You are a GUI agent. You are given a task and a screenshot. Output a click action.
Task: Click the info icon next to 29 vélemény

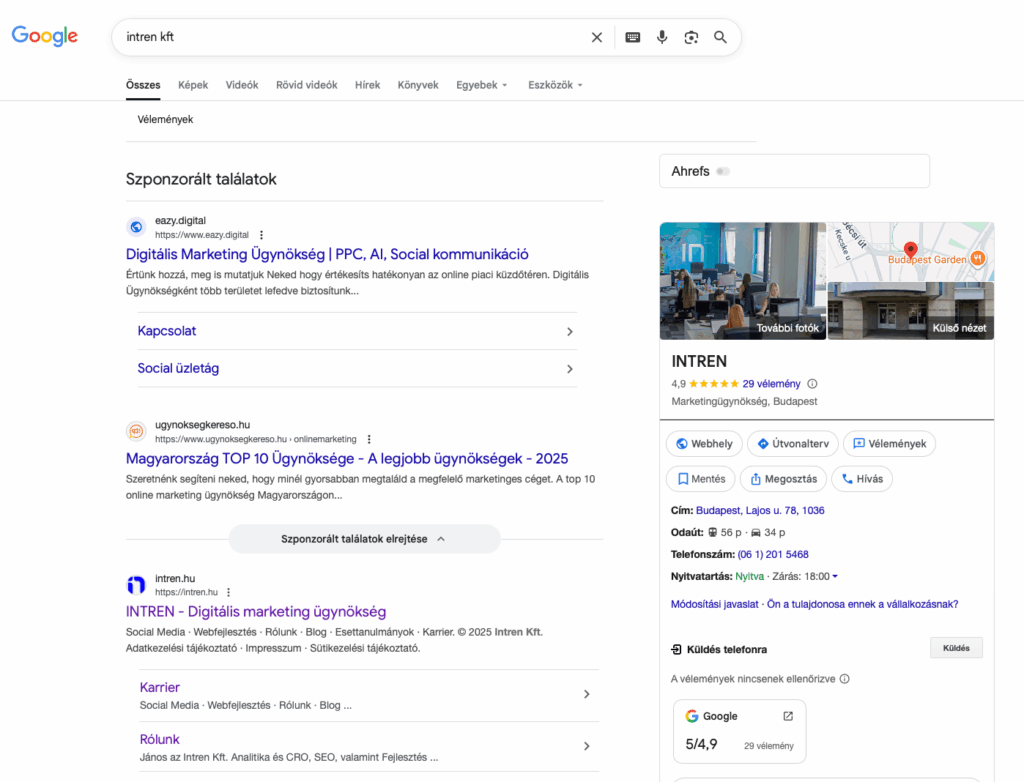812,384
